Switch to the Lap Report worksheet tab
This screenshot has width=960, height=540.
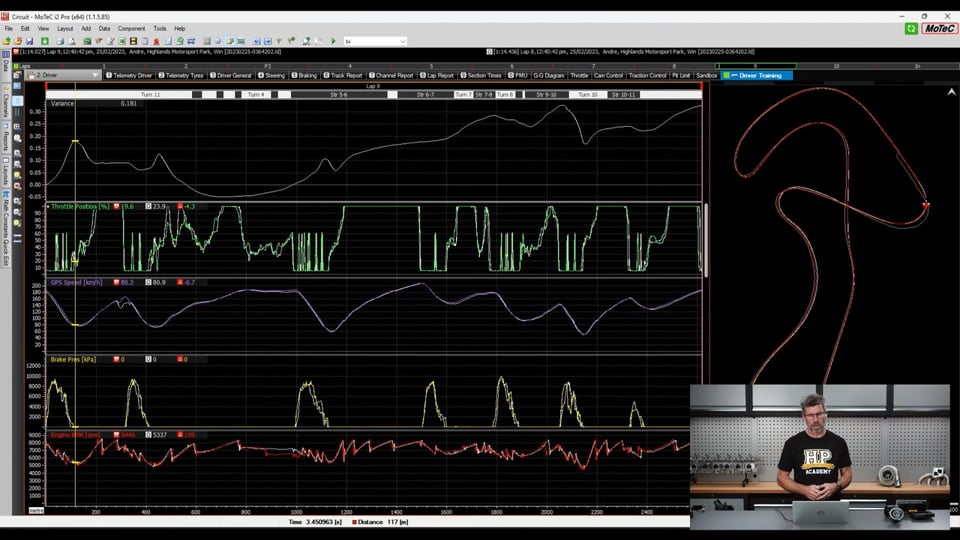click(437, 75)
